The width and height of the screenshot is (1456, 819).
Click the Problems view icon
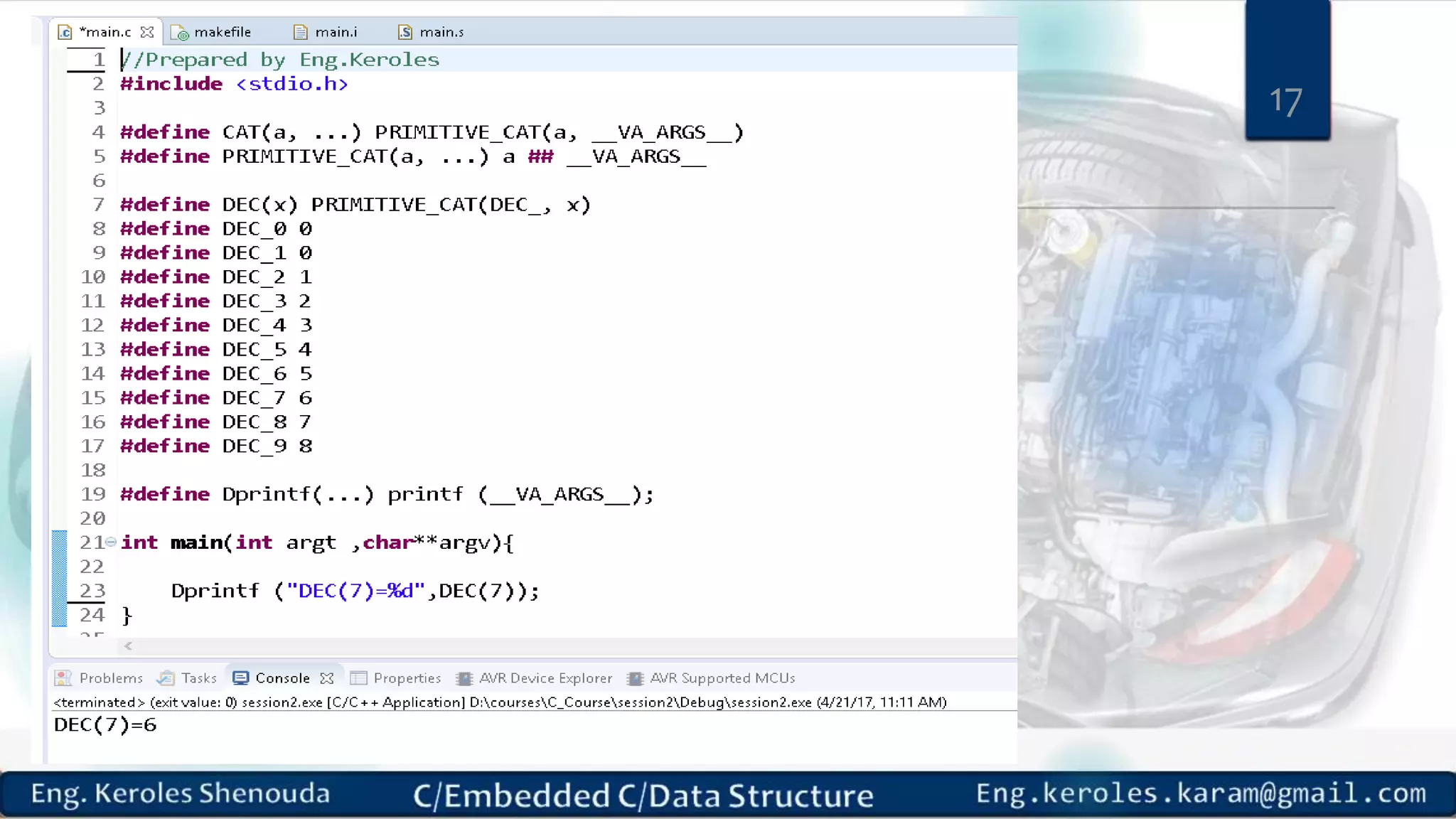coord(63,678)
